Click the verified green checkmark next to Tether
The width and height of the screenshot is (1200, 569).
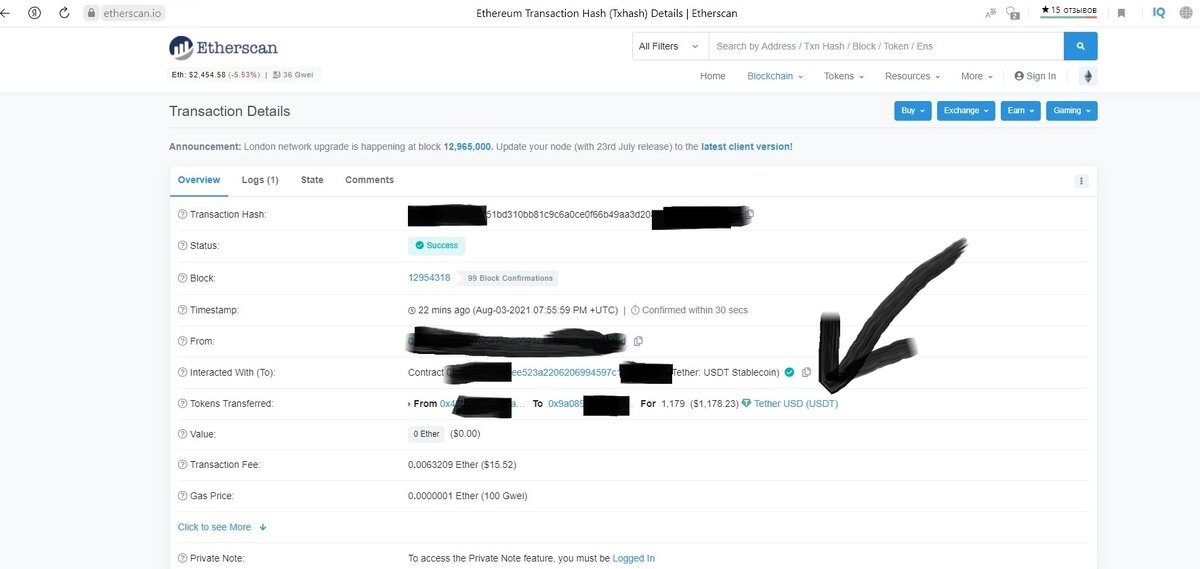[x=789, y=372]
